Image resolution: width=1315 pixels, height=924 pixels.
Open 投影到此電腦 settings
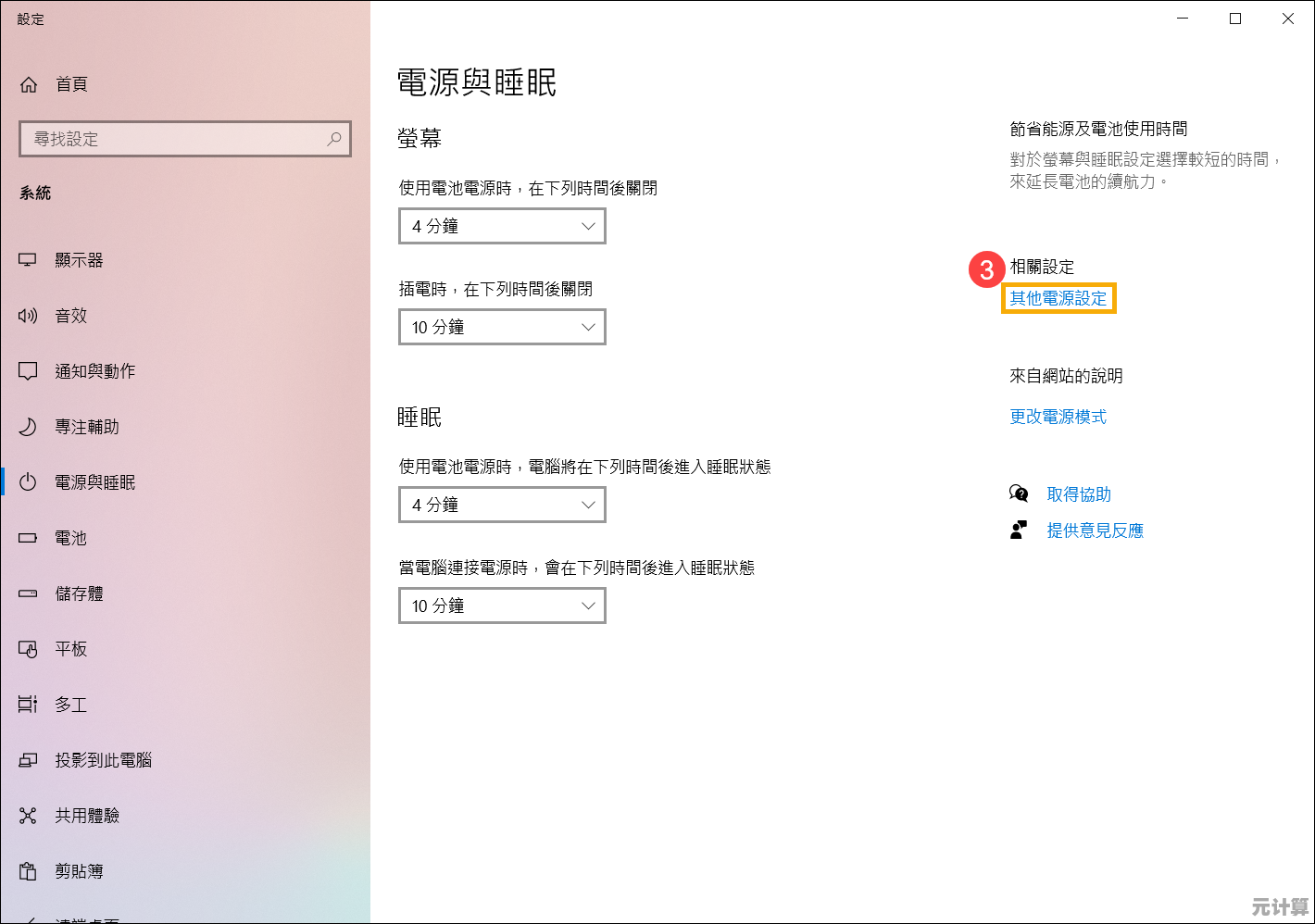click(x=185, y=760)
